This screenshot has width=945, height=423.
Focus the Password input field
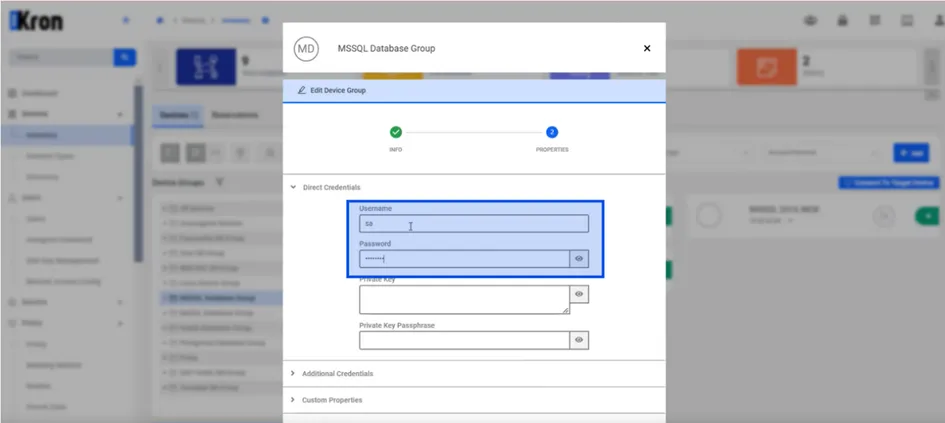coord(464,259)
